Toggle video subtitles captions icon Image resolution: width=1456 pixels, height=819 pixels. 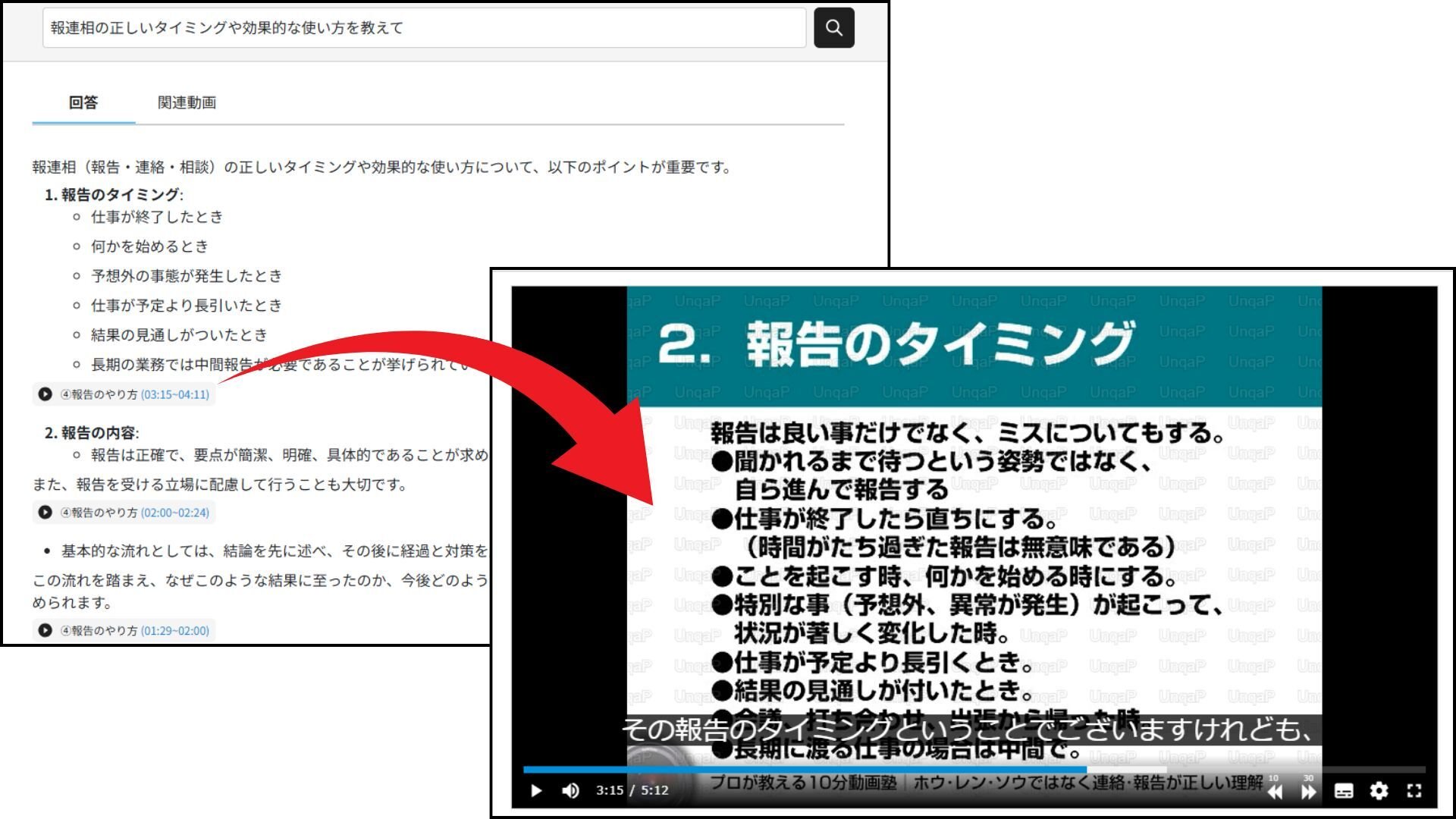(1344, 791)
